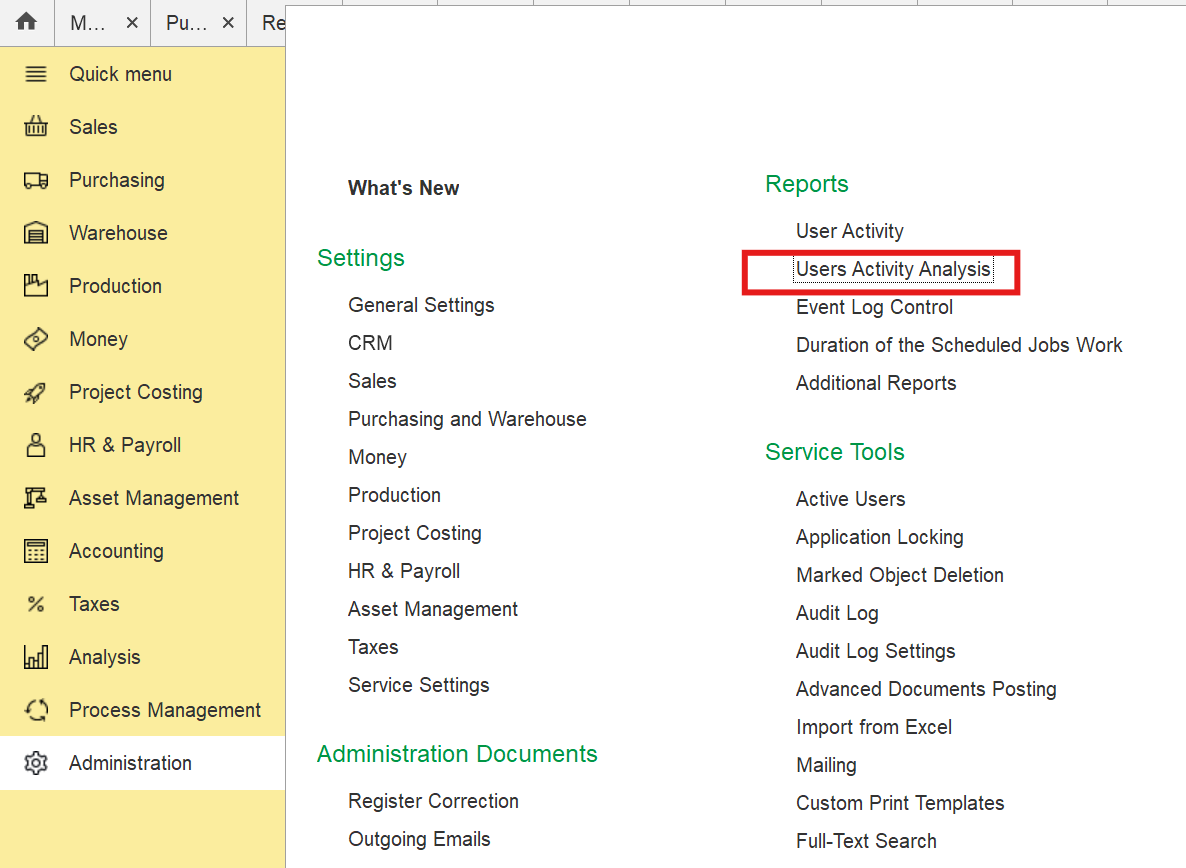
Task: Open the Quick menu hamburger icon
Action: [36, 74]
